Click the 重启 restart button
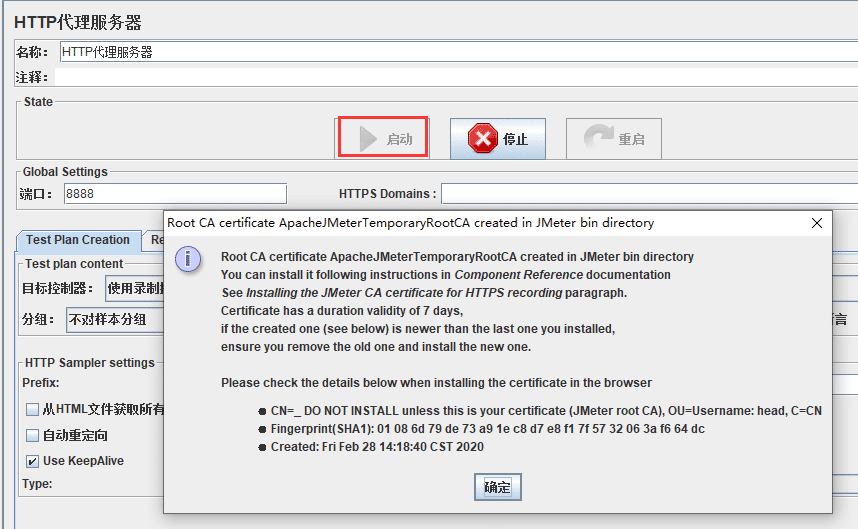858x529 pixels. tap(613, 138)
